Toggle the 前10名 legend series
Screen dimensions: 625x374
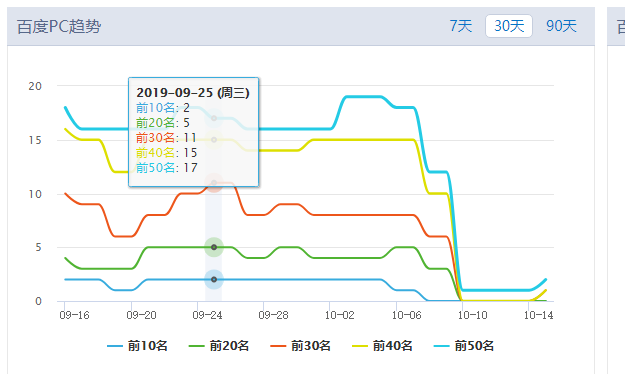pyautogui.click(x=138, y=346)
